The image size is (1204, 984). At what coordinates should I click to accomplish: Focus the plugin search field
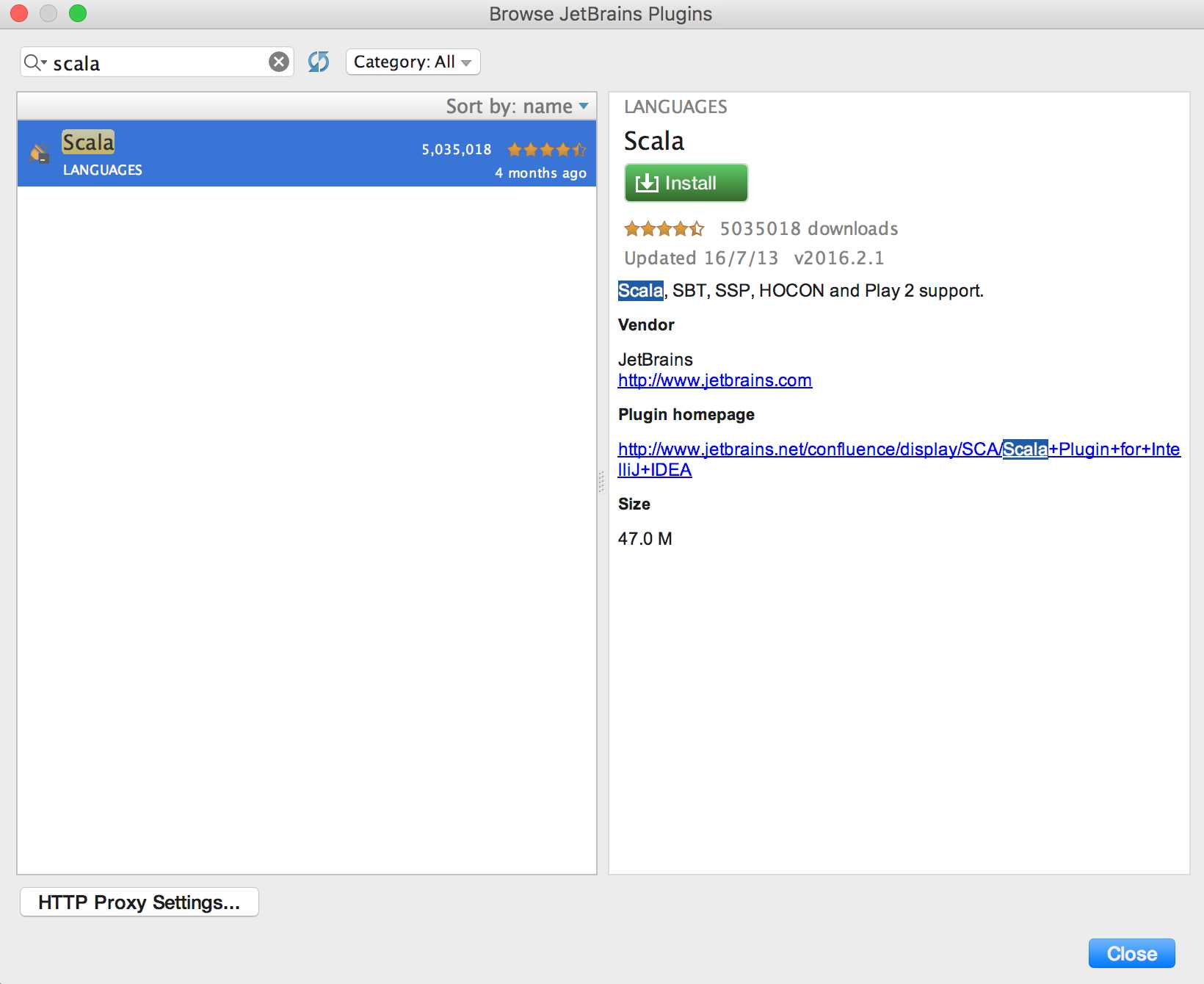[x=158, y=62]
